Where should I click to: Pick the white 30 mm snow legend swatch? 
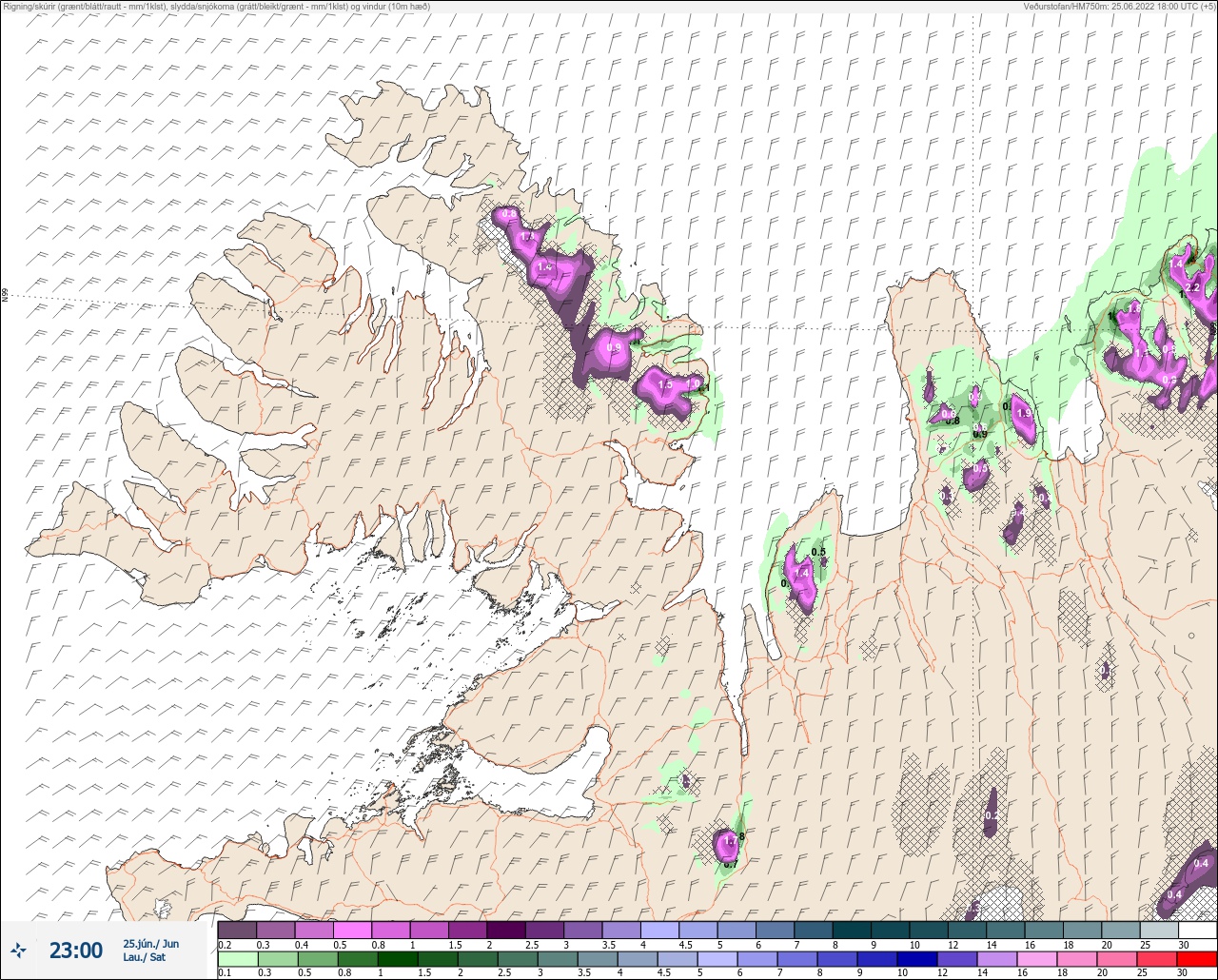tap(1196, 930)
